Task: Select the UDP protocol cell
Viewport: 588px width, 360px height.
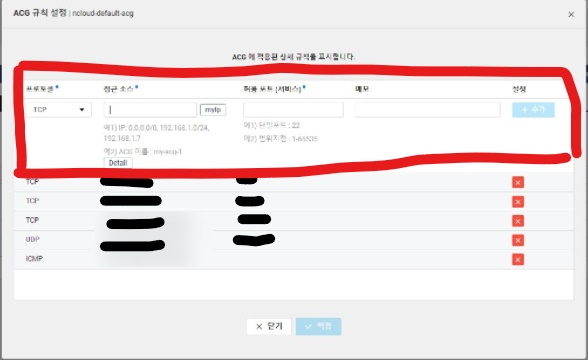Action: click(x=33, y=239)
